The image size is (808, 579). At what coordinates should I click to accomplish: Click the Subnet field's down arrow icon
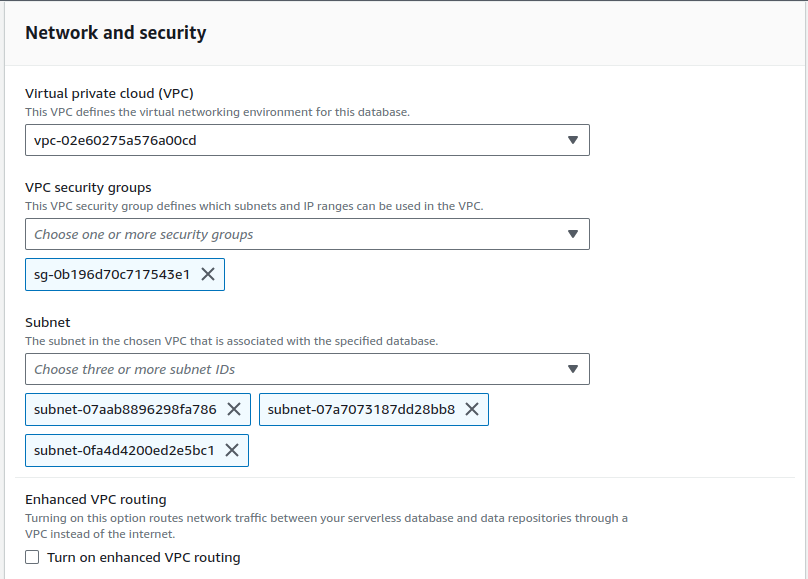point(573,369)
